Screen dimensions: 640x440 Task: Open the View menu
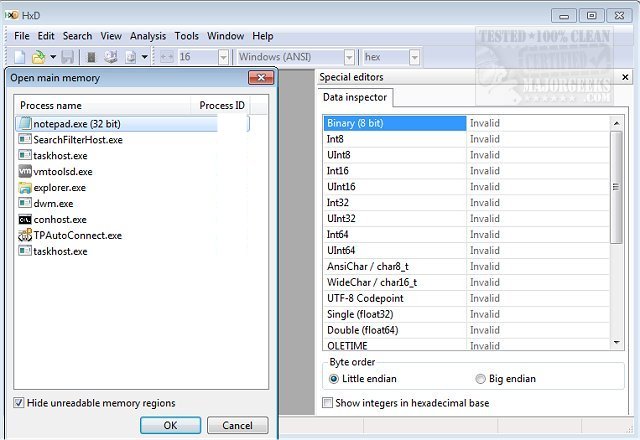tap(111, 36)
